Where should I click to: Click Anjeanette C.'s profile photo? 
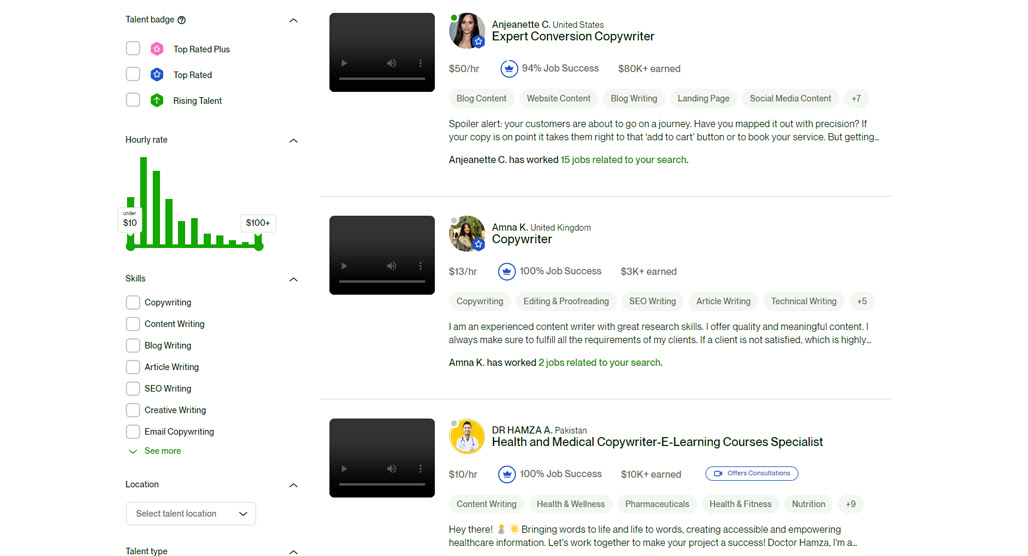click(467, 30)
